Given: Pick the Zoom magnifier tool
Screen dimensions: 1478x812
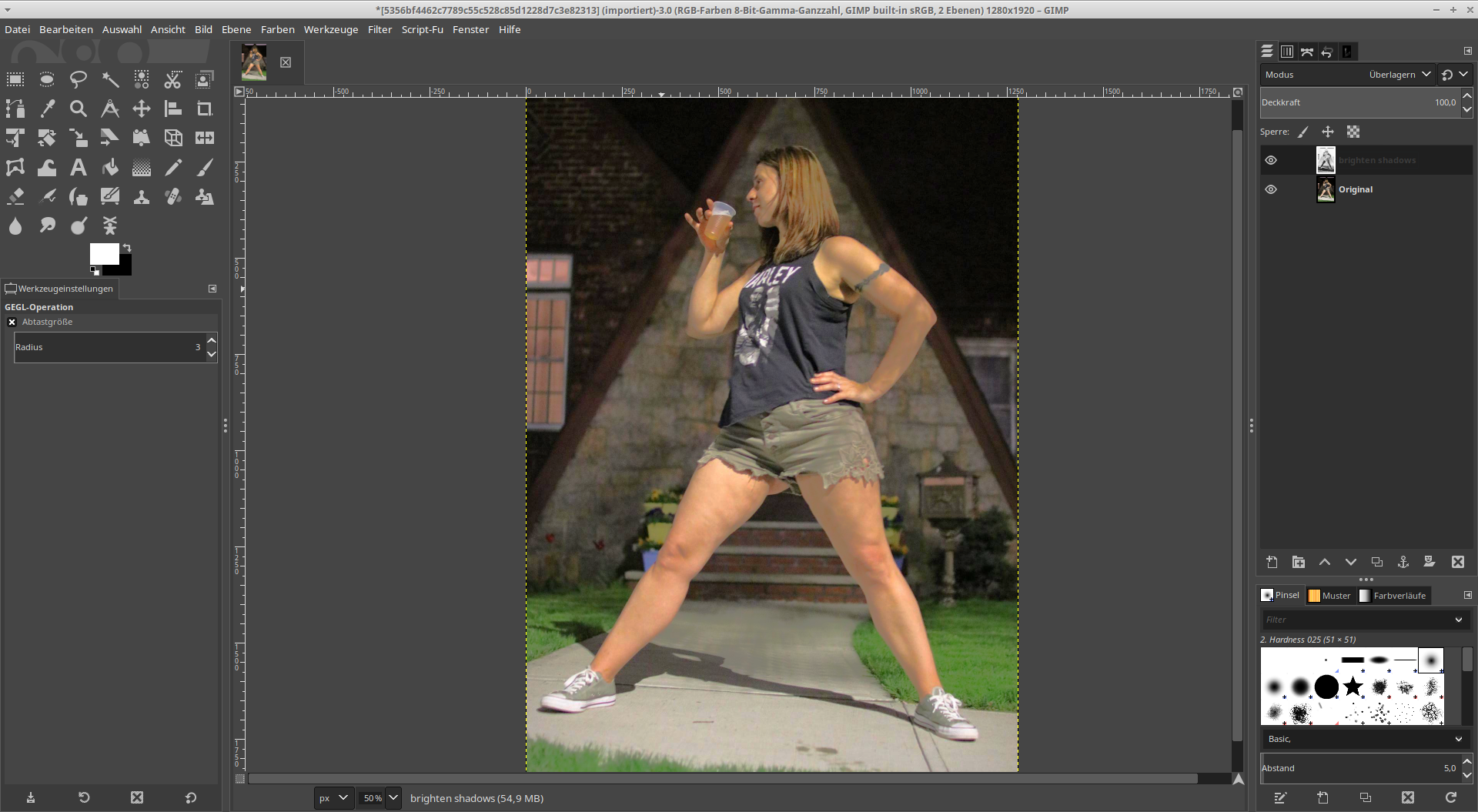Looking at the screenshot, I should [79, 109].
